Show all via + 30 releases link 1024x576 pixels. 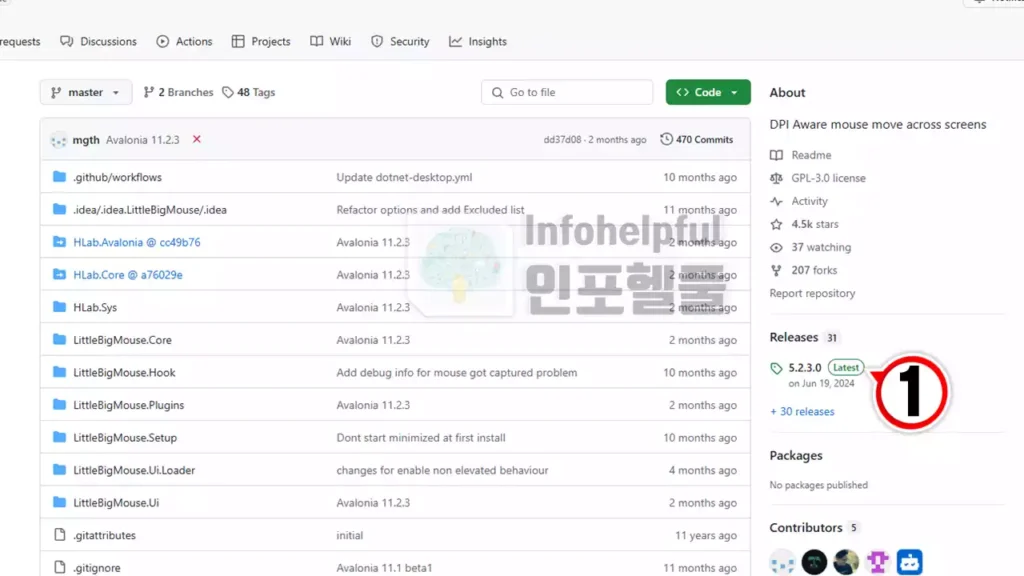[x=802, y=411]
